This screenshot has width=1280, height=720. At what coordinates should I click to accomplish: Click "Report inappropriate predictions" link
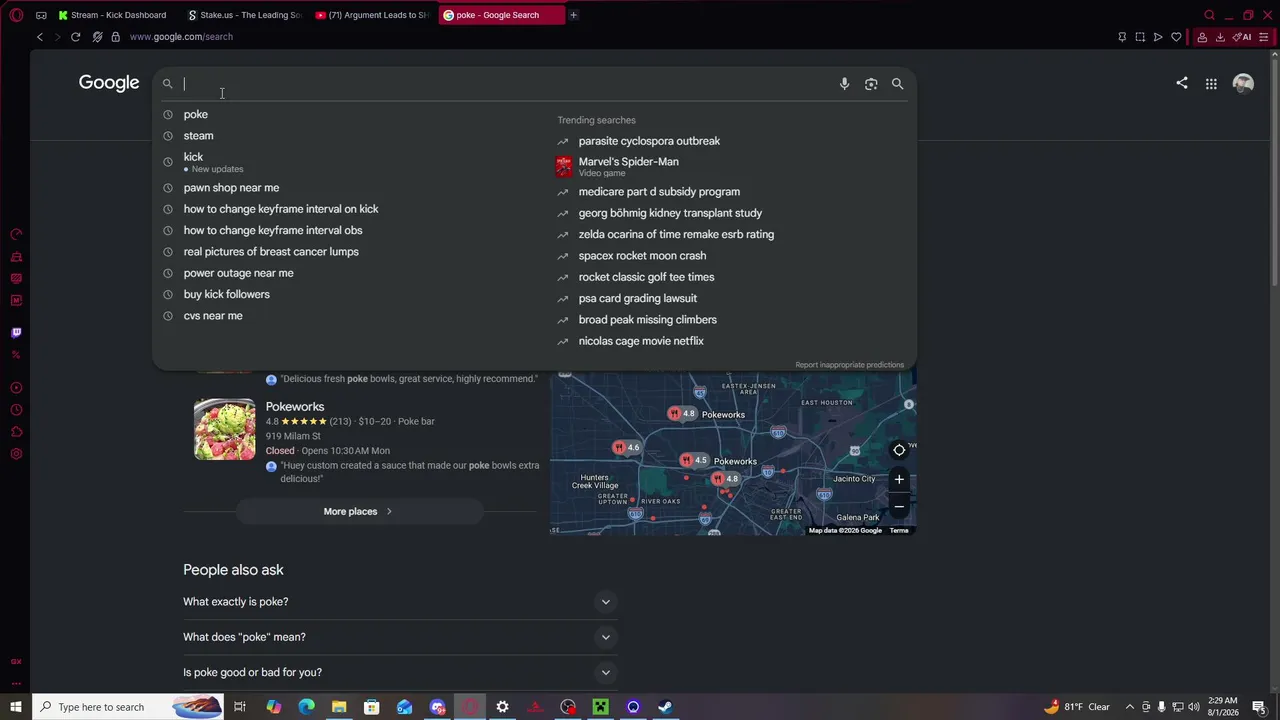(849, 365)
